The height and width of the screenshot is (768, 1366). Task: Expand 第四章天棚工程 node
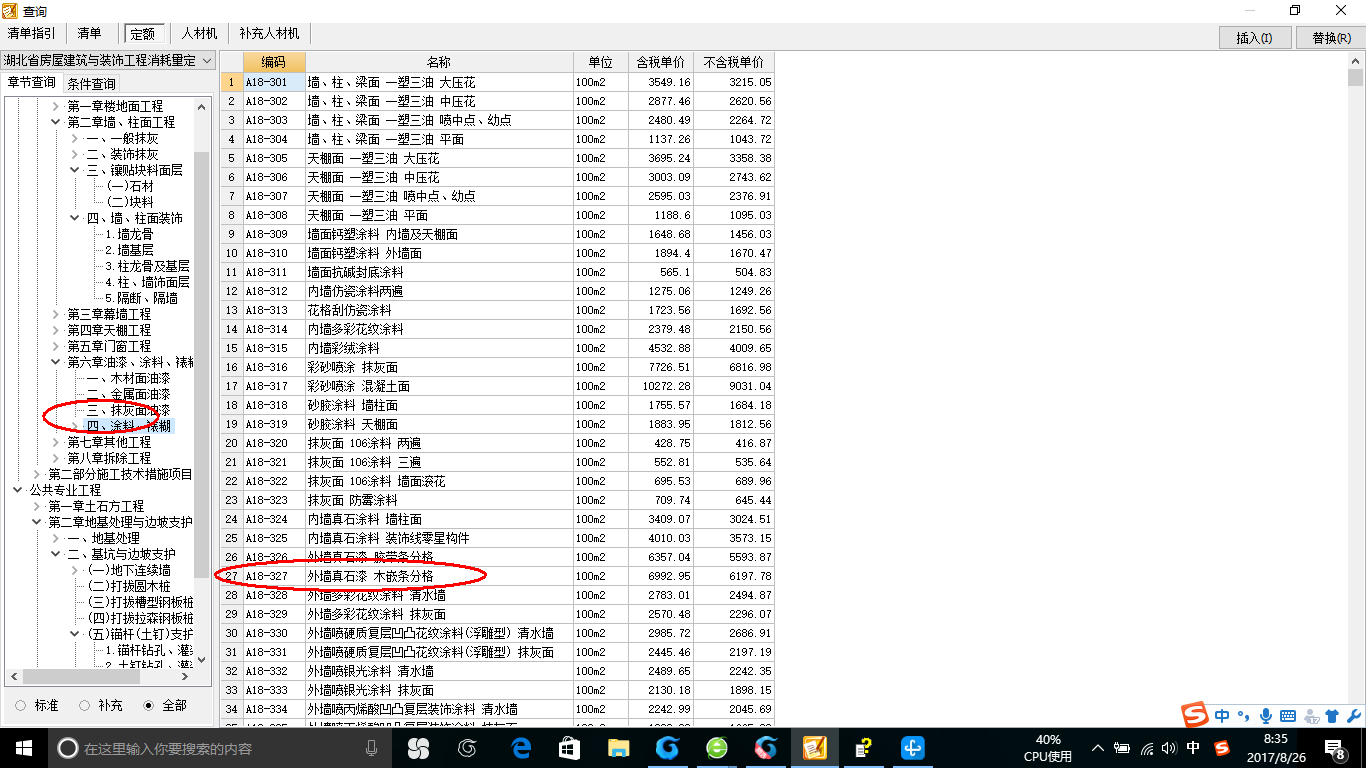[x=56, y=330]
